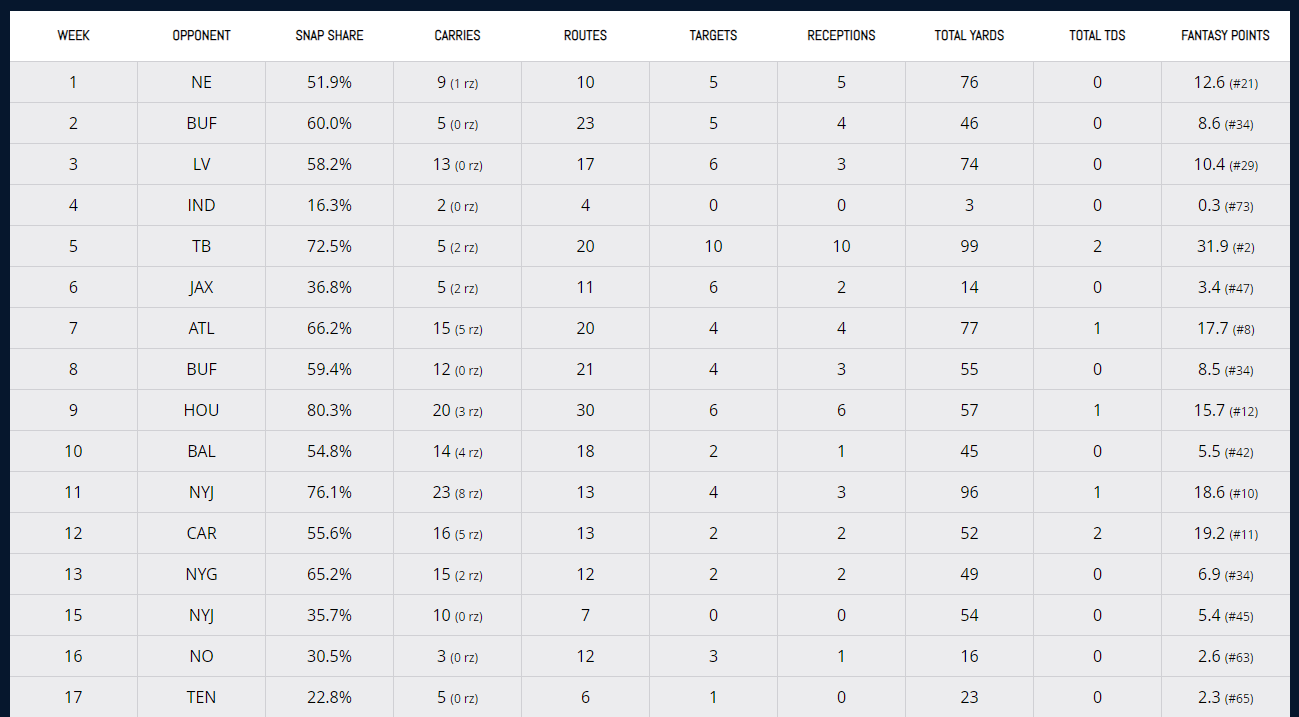Select the CAR opponent cell
Screen dimensions: 1299x717
(201, 533)
